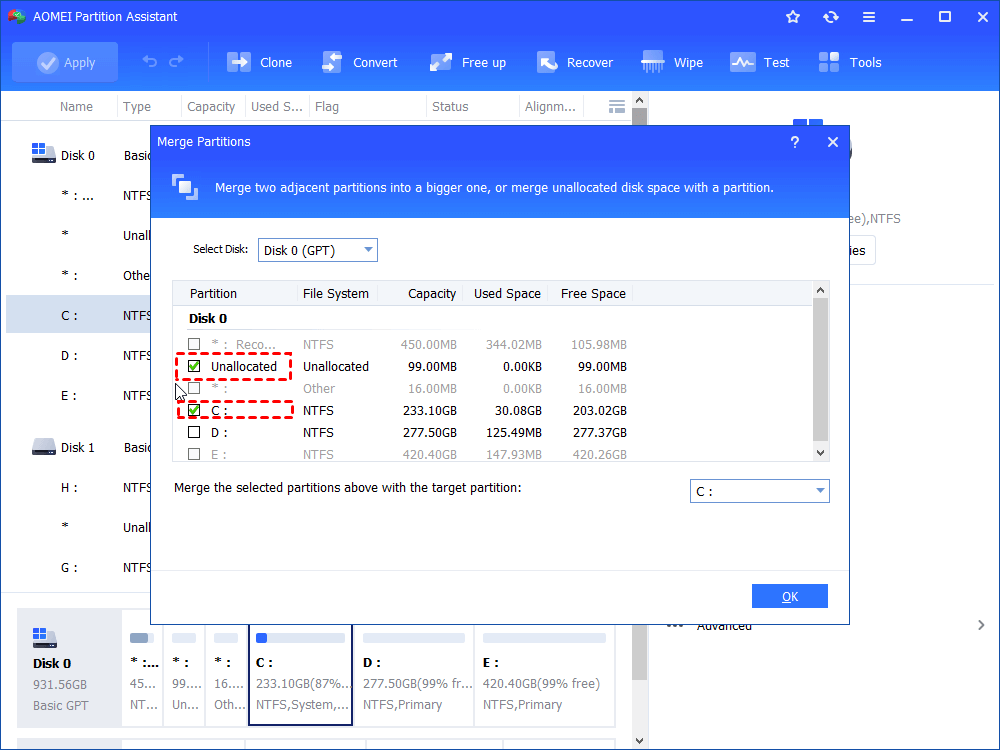The width and height of the screenshot is (1000, 750).
Task: Select Disk 0 icon in disk map
Action: [x=45, y=637]
